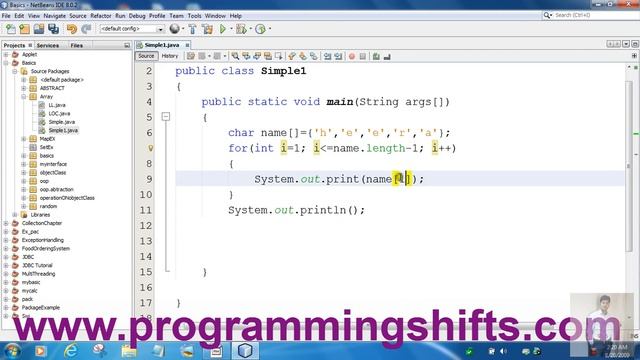
Task: Open the NetBeans taskbar icon
Action: tap(245, 351)
